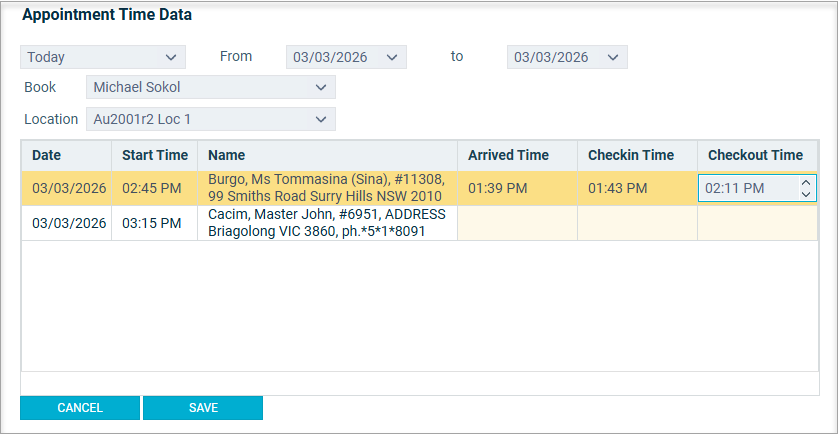Edit the 02:11 PM checkout time field
This screenshot has height=434, width=838.
click(745, 188)
